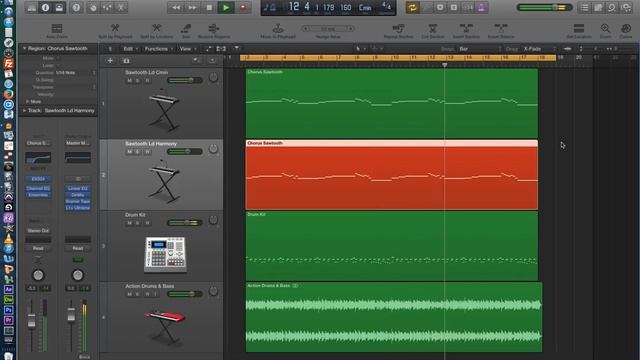This screenshot has width=640, height=360.
Task: Solo the Sawtooth Ld Harmony track
Action: 138,152
